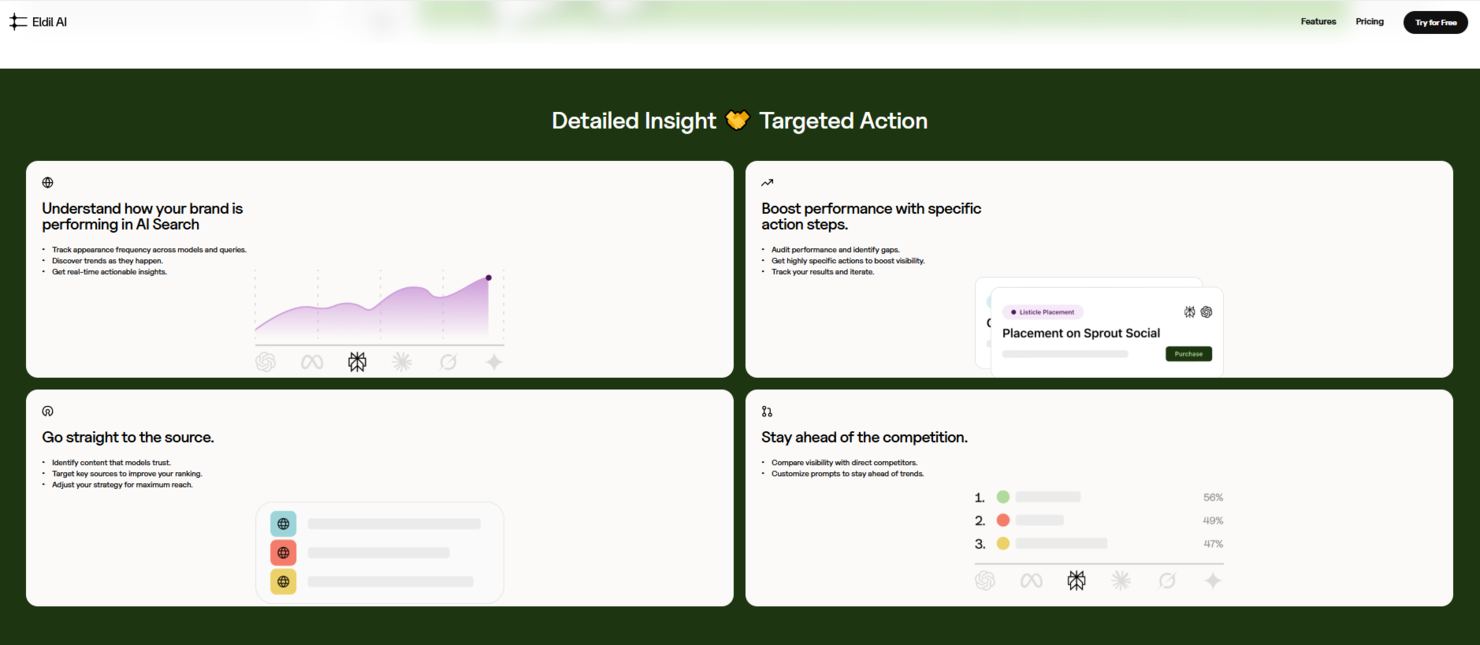This screenshot has height=645, width=1480.
Task: Click the Try for Free button
Action: 1435,21
